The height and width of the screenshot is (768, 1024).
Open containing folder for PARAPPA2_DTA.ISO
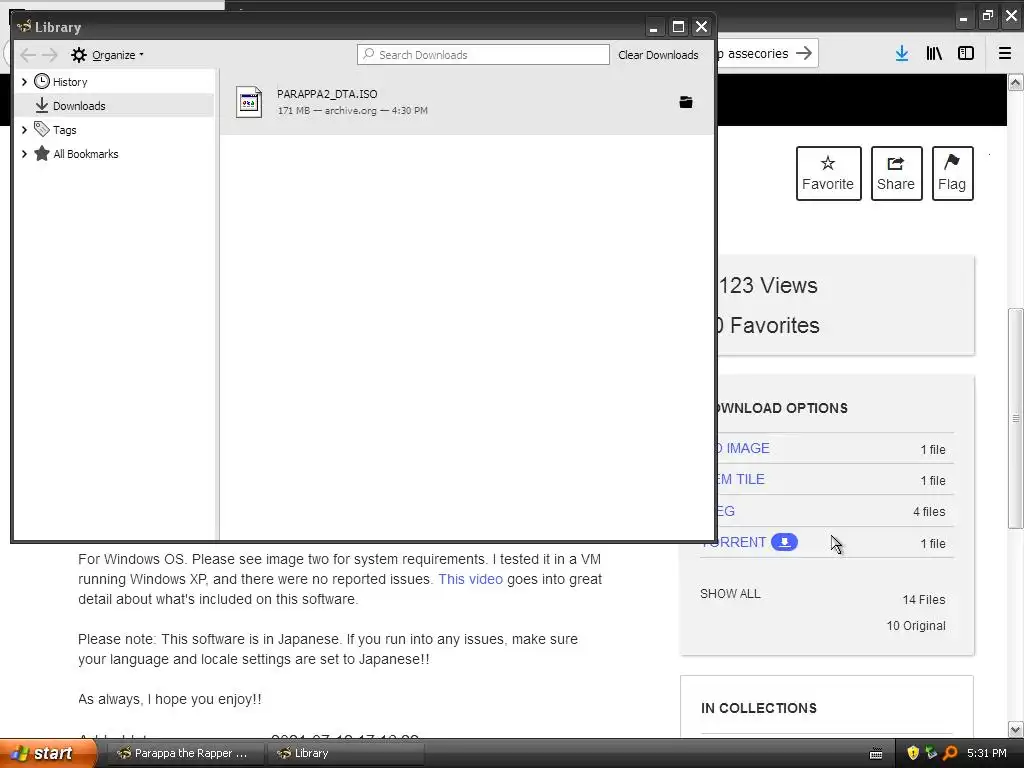click(686, 102)
